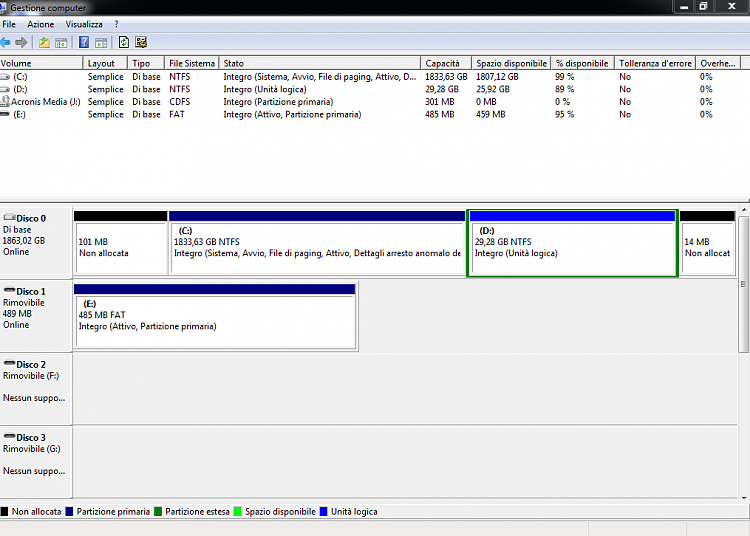Open Help with the question mark icon
Screen dimensions: 750x536
tap(84, 43)
